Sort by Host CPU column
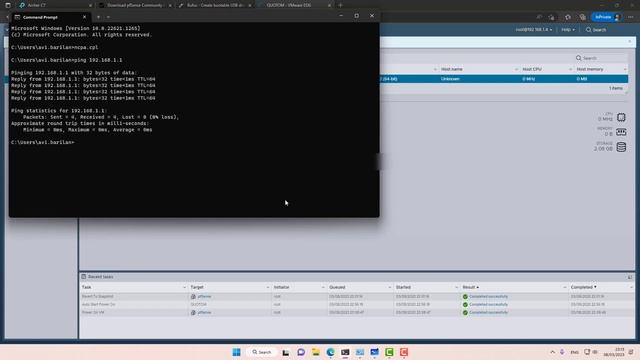640x360 pixels. pyautogui.click(x=532, y=69)
